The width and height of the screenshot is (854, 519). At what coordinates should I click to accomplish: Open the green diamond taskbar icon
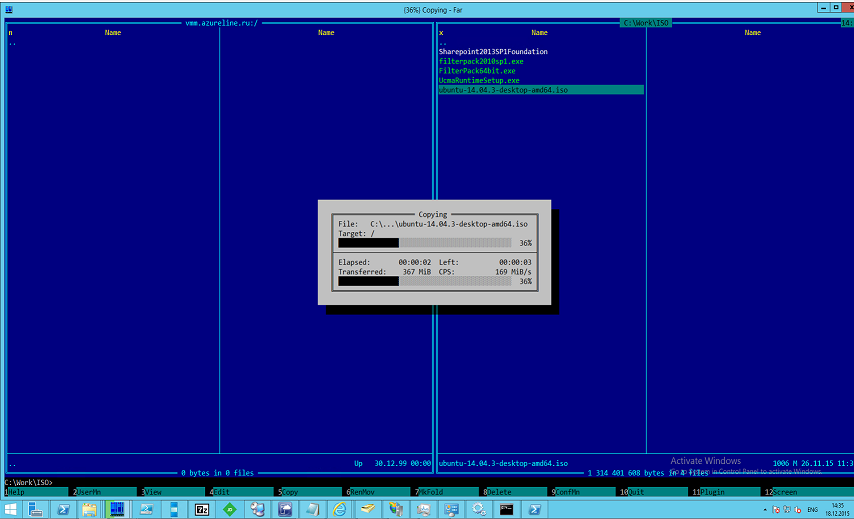pyautogui.click(x=229, y=510)
